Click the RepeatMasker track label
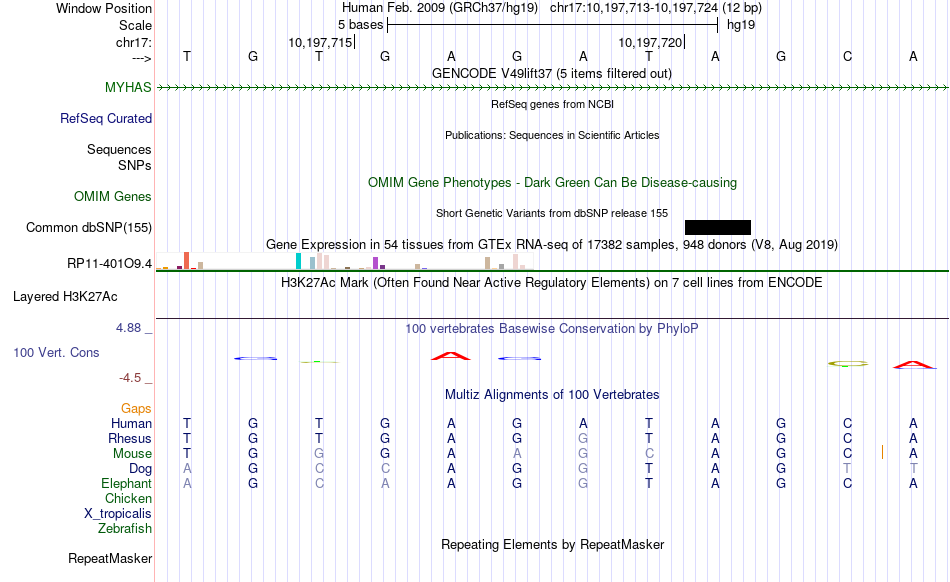This screenshot has width=950, height=582. (x=110, y=558)
